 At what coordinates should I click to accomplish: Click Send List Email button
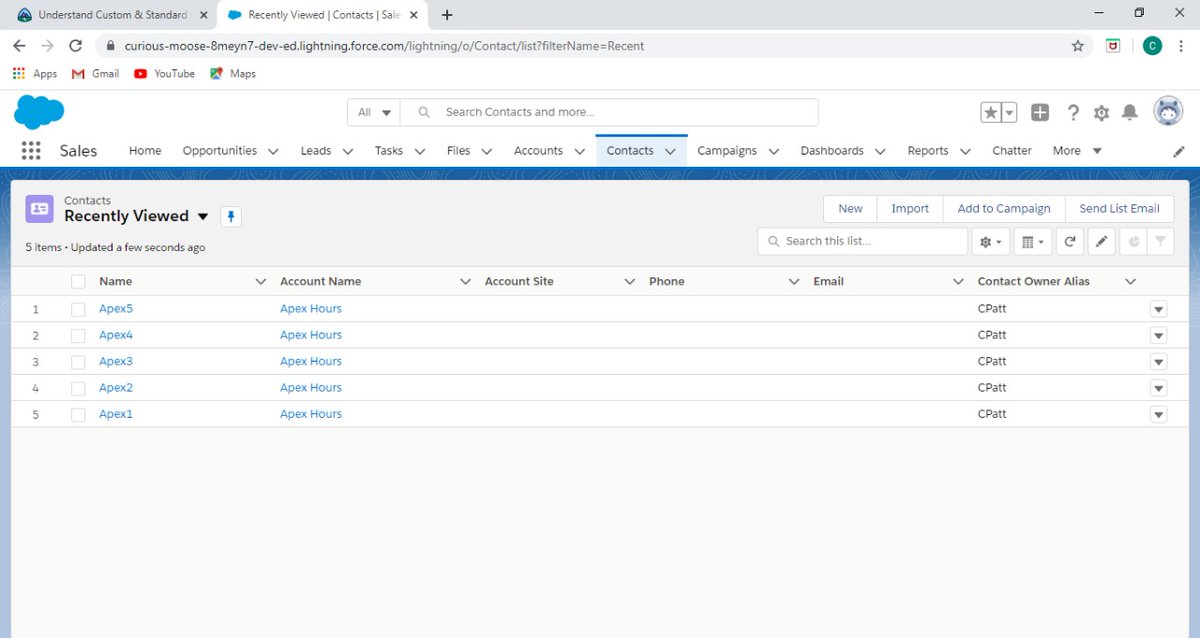1120,208
